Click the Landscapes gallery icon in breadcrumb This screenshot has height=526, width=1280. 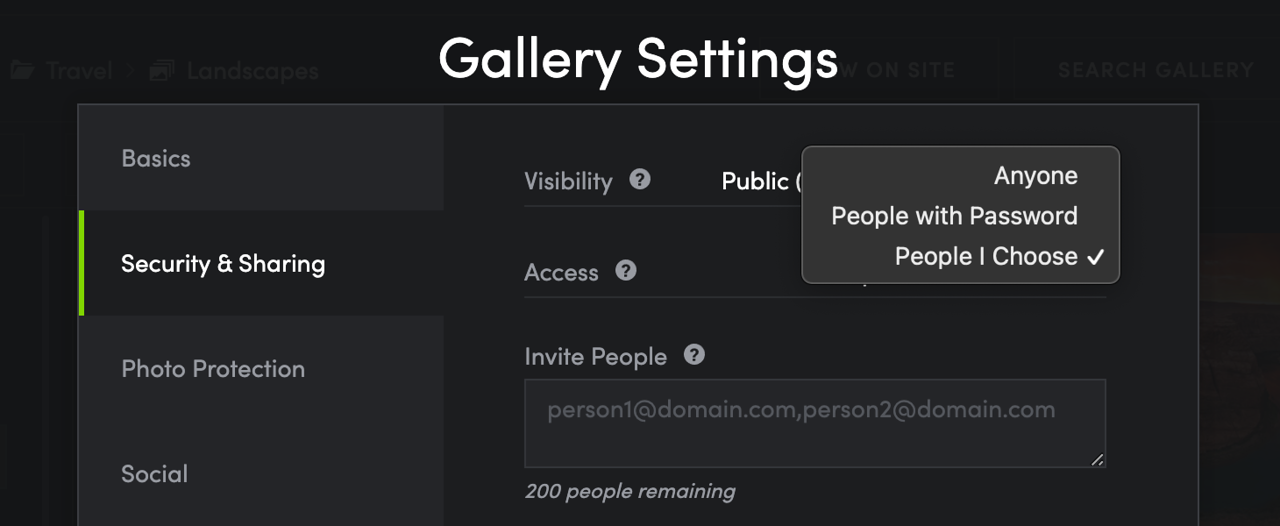click(162, 71)
